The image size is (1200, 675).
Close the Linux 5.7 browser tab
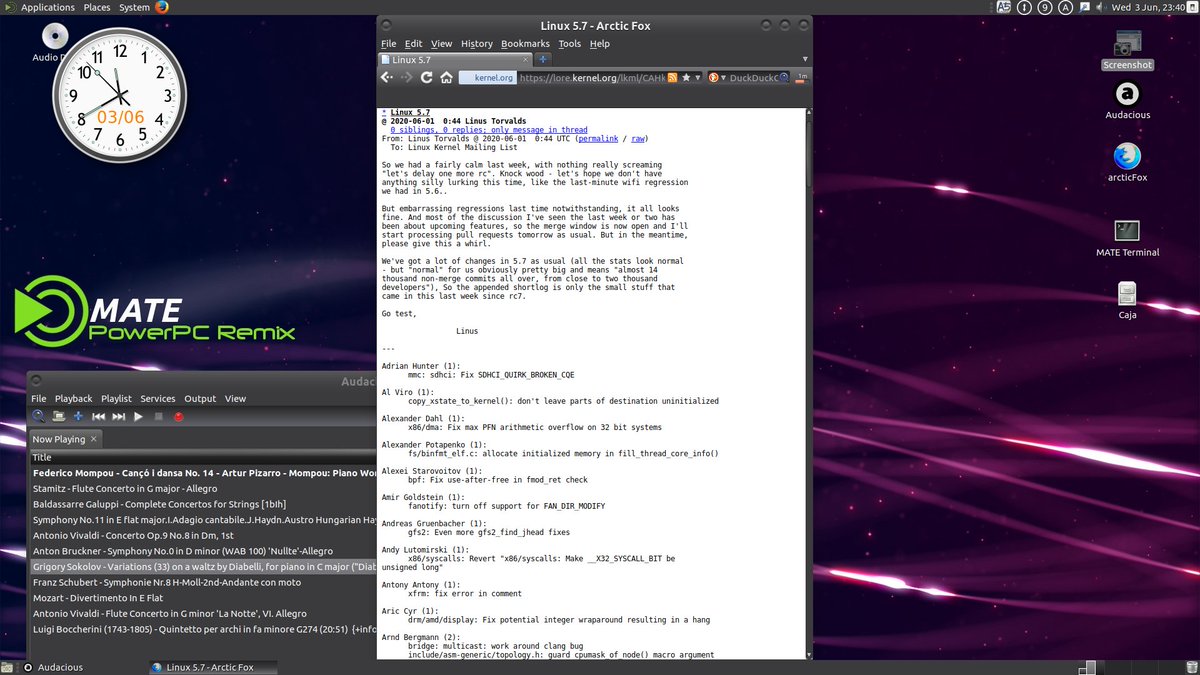tap(525, 60)
